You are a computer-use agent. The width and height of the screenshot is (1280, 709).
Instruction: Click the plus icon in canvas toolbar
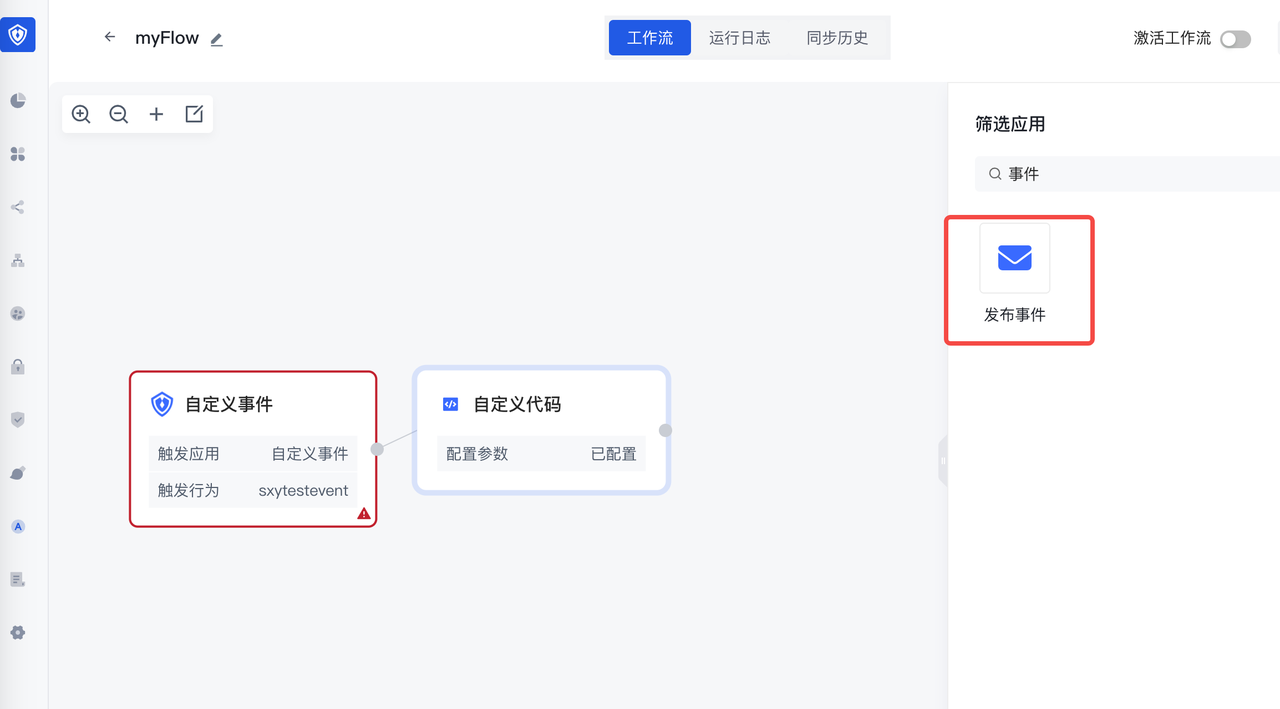(x=156, y=114)
